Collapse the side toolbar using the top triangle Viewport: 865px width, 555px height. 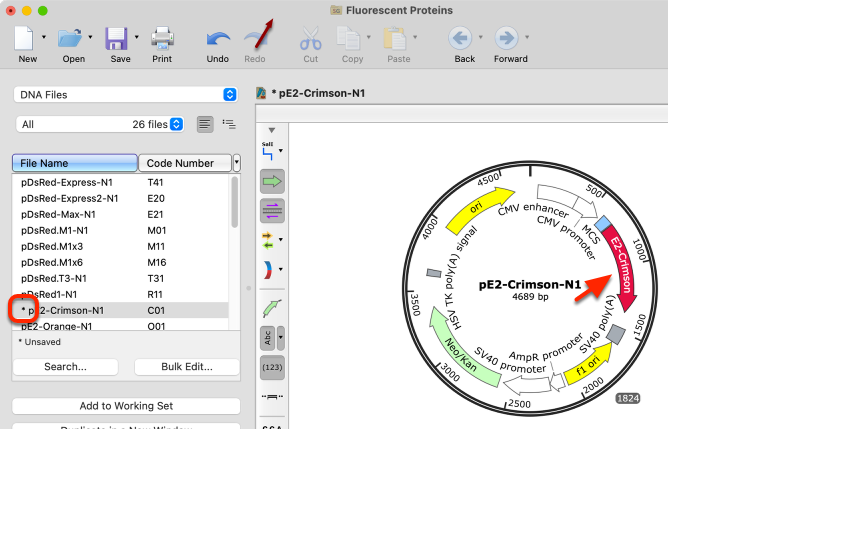click(x=271, y=130)
